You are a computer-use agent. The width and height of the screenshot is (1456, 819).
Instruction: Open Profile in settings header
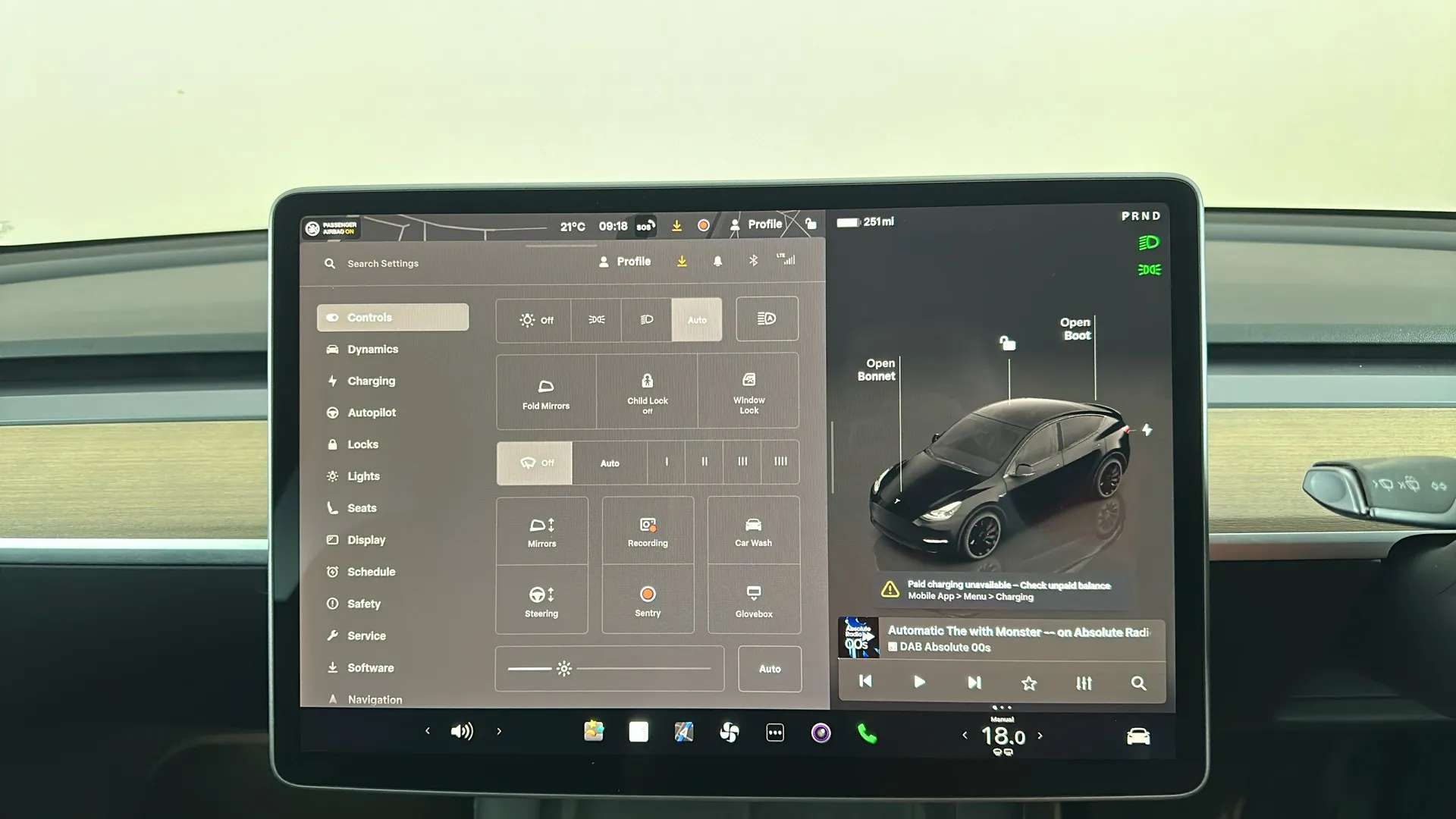click(x=625, y=262)
